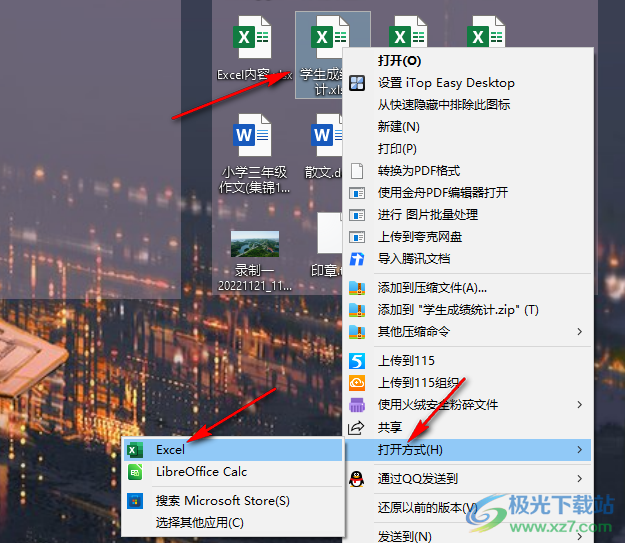Click the share icon beside 共享
The height and width of the screenshot is (543, 625).
tap(356, 427)
